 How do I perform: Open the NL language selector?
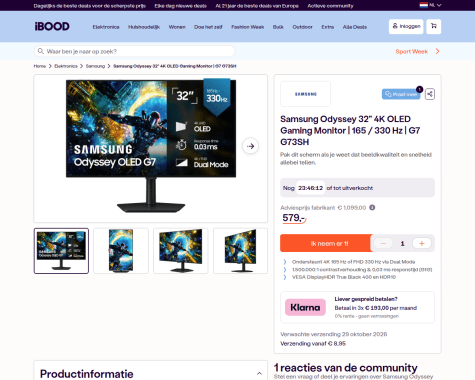tap(430, 5)
